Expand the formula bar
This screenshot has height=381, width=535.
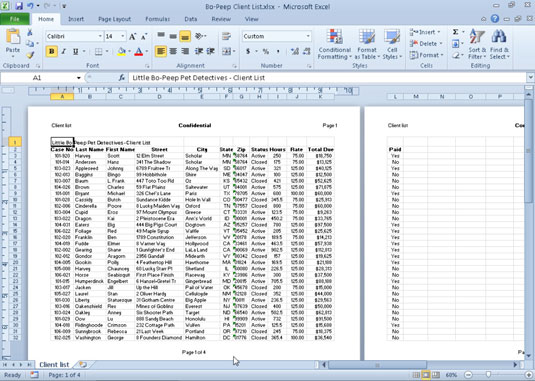[x=531, y=78]
